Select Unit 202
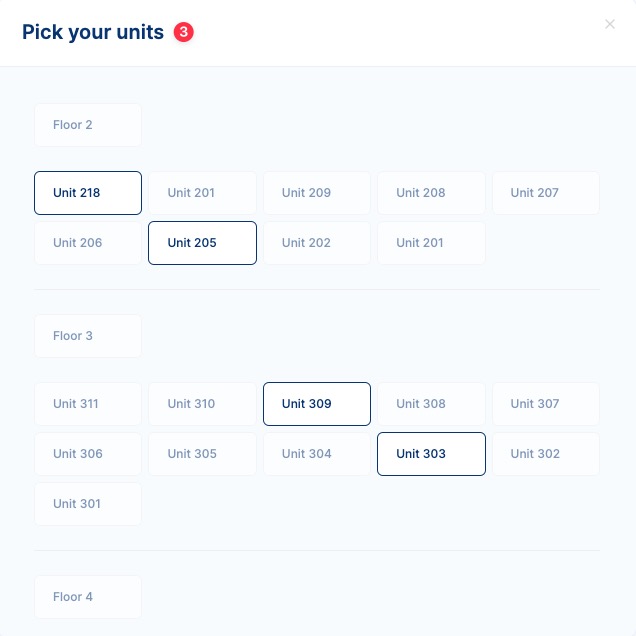This screenshot has width=636, height=636. pos(317,243)
